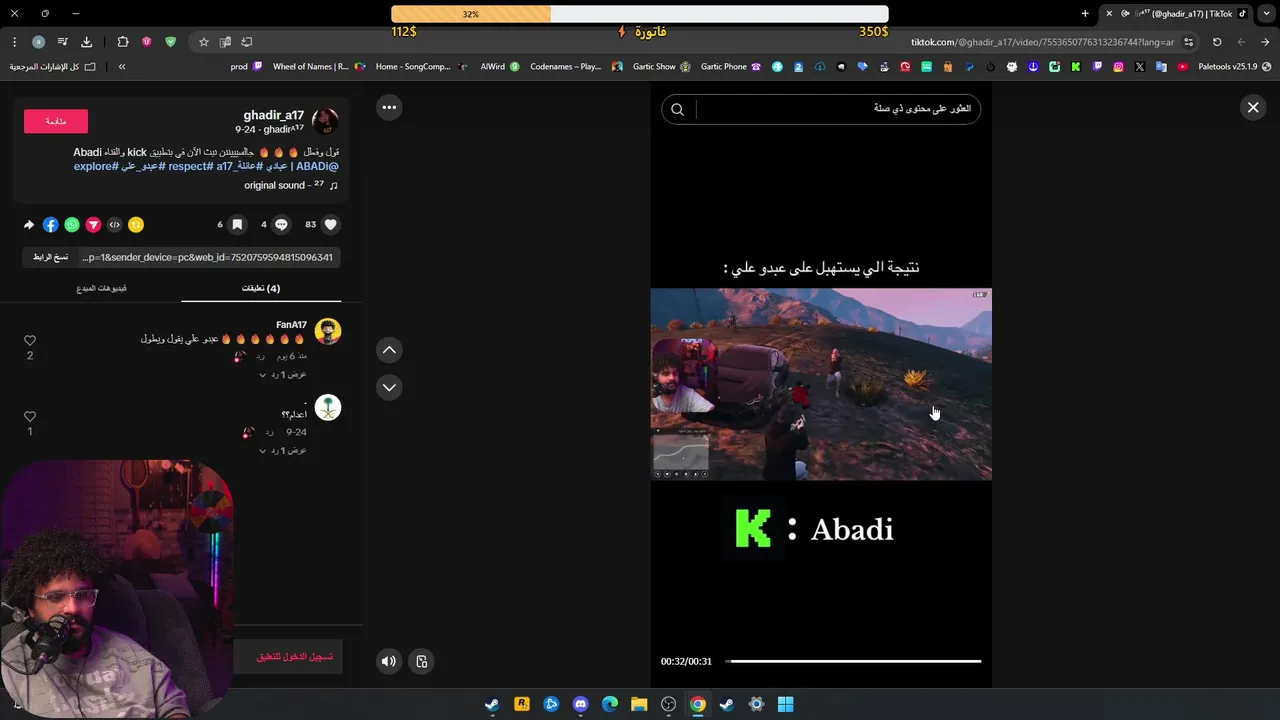Open FanA17 commenter avatar
The width and height of the screenshot is (1280, 720).
(x=328, y=331)
